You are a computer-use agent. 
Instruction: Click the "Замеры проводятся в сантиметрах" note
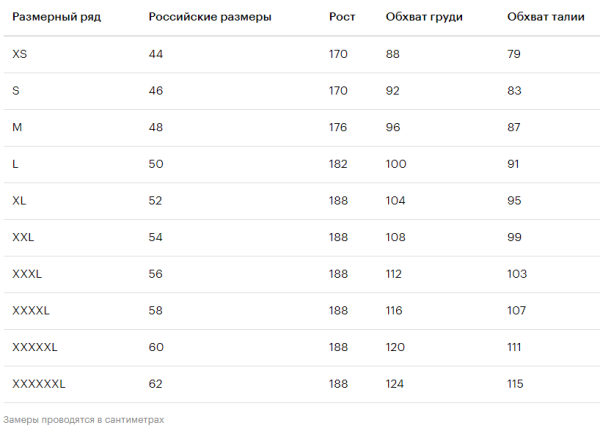click(83, 420)
